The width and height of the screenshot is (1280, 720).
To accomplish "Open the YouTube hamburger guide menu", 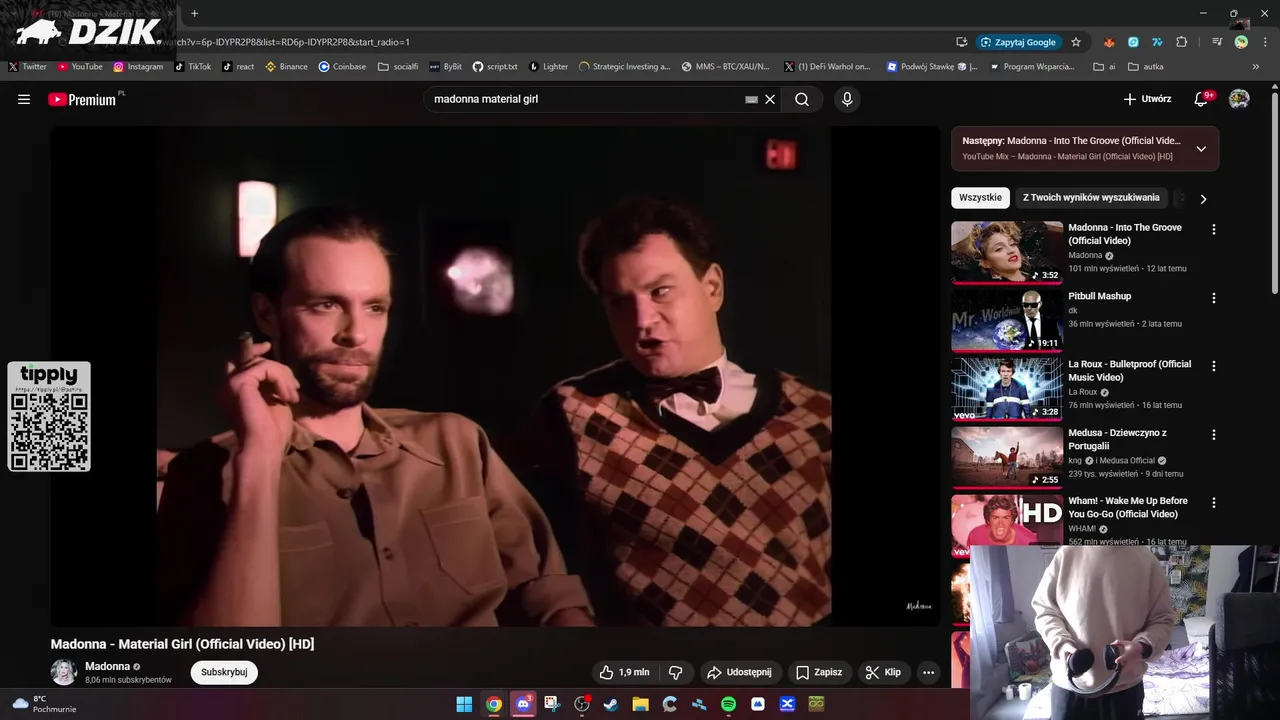I will (24, 99).
